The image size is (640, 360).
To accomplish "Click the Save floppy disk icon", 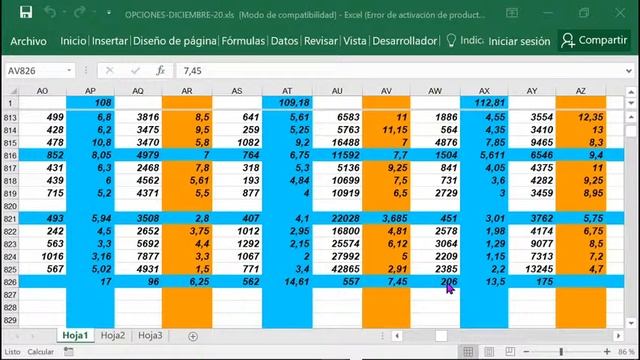I will coord(26,12).
